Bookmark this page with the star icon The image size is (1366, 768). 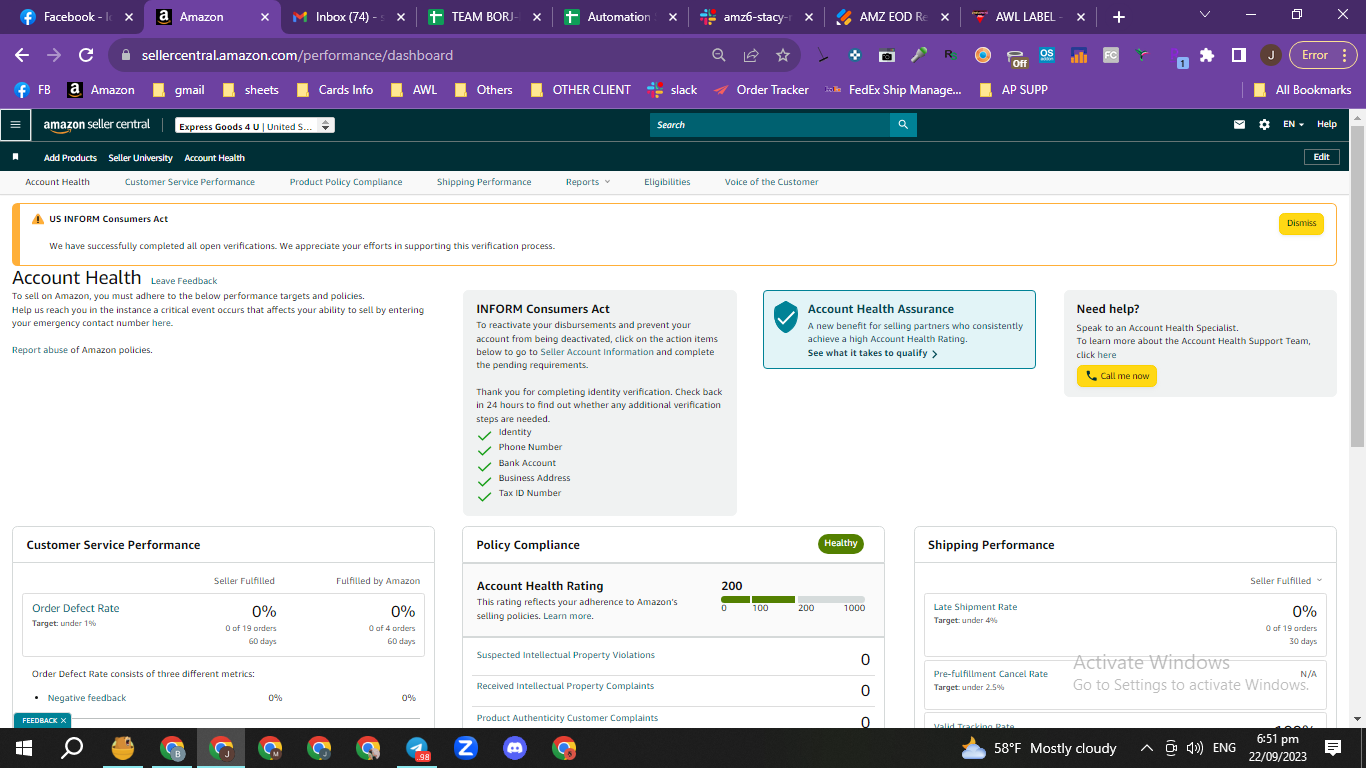(x=783, y=55)
